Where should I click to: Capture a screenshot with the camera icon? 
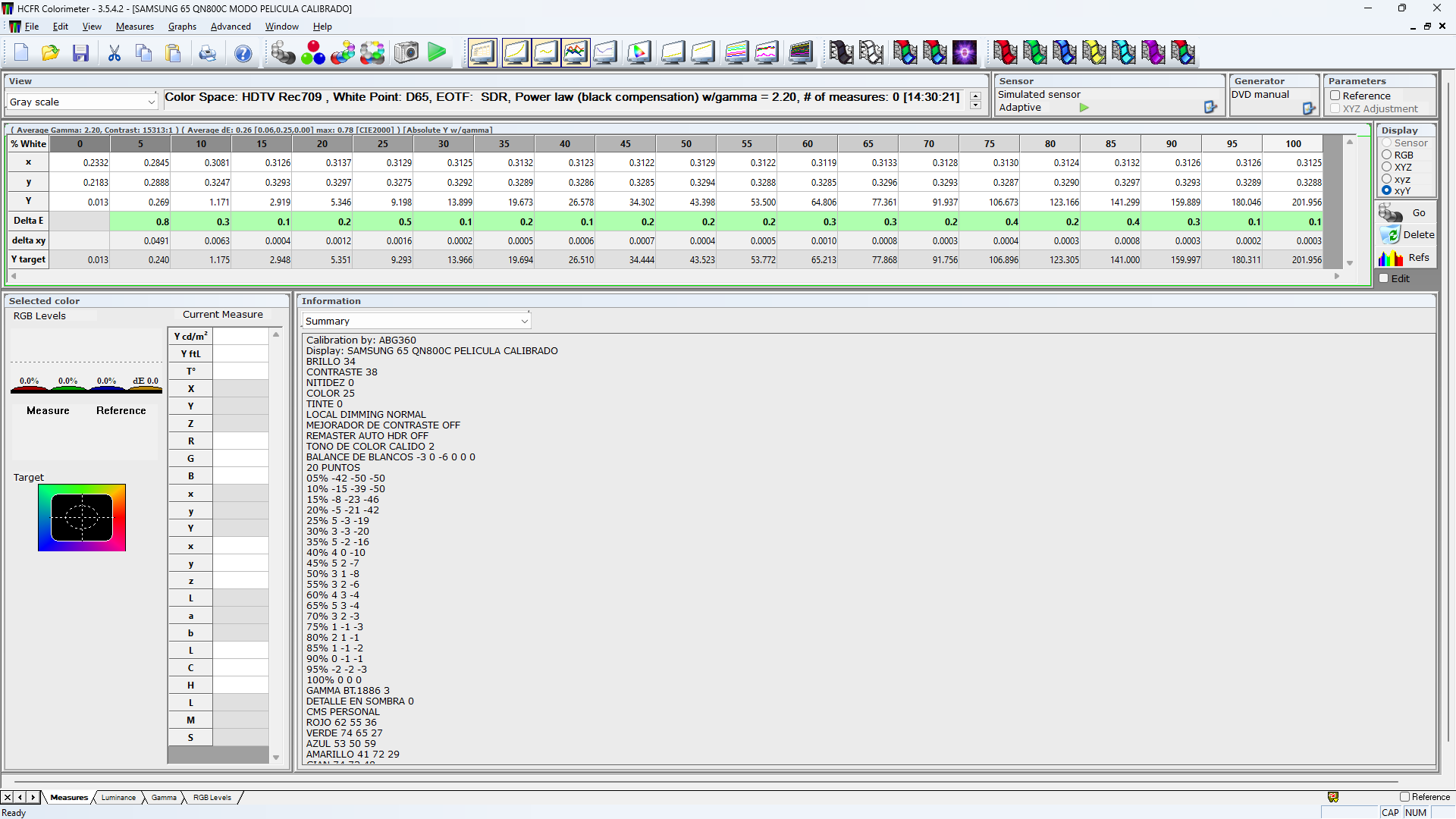coord(406,53)
